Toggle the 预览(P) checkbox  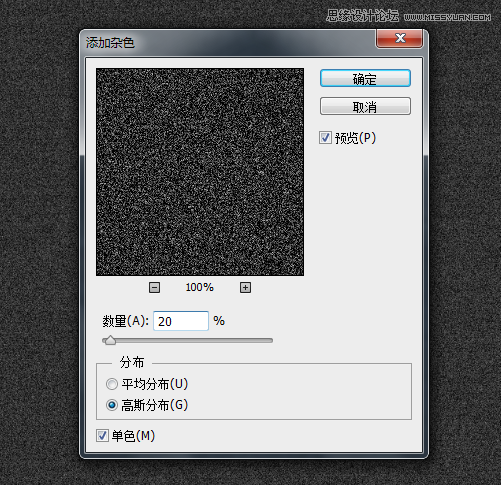coord(325,138)
